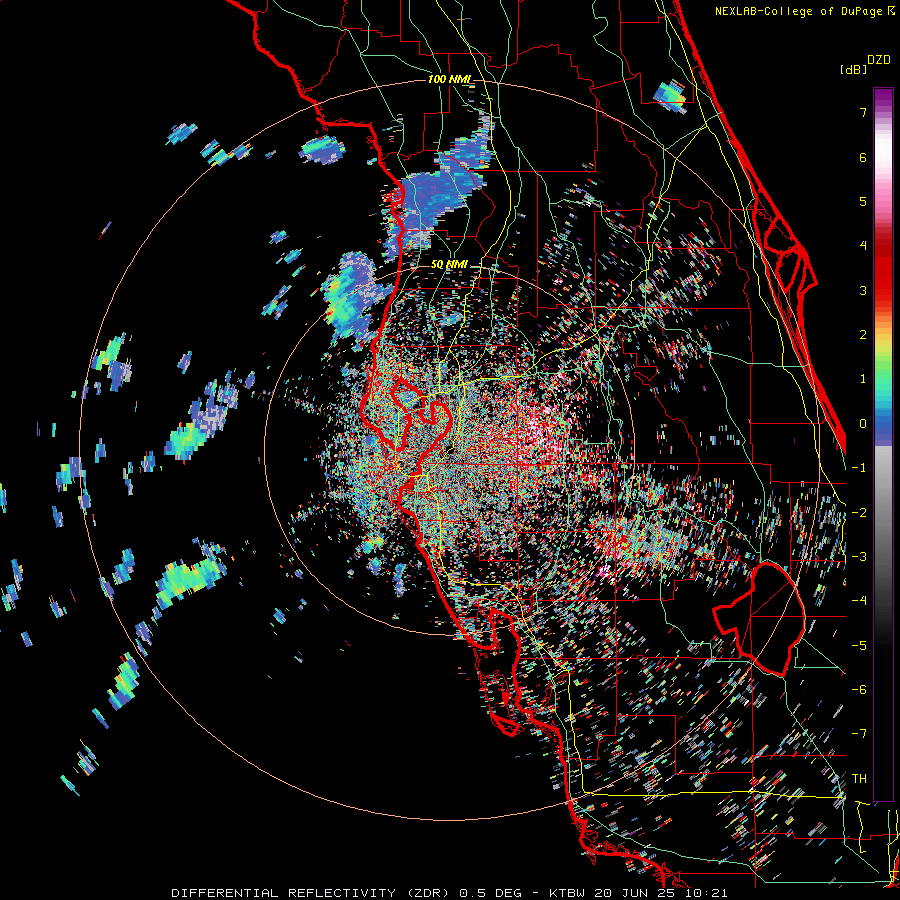Click the KTBW 20 JUN 25 10:21 timestamp
This screenshot has height=900, width=900.
click(638, 893)
